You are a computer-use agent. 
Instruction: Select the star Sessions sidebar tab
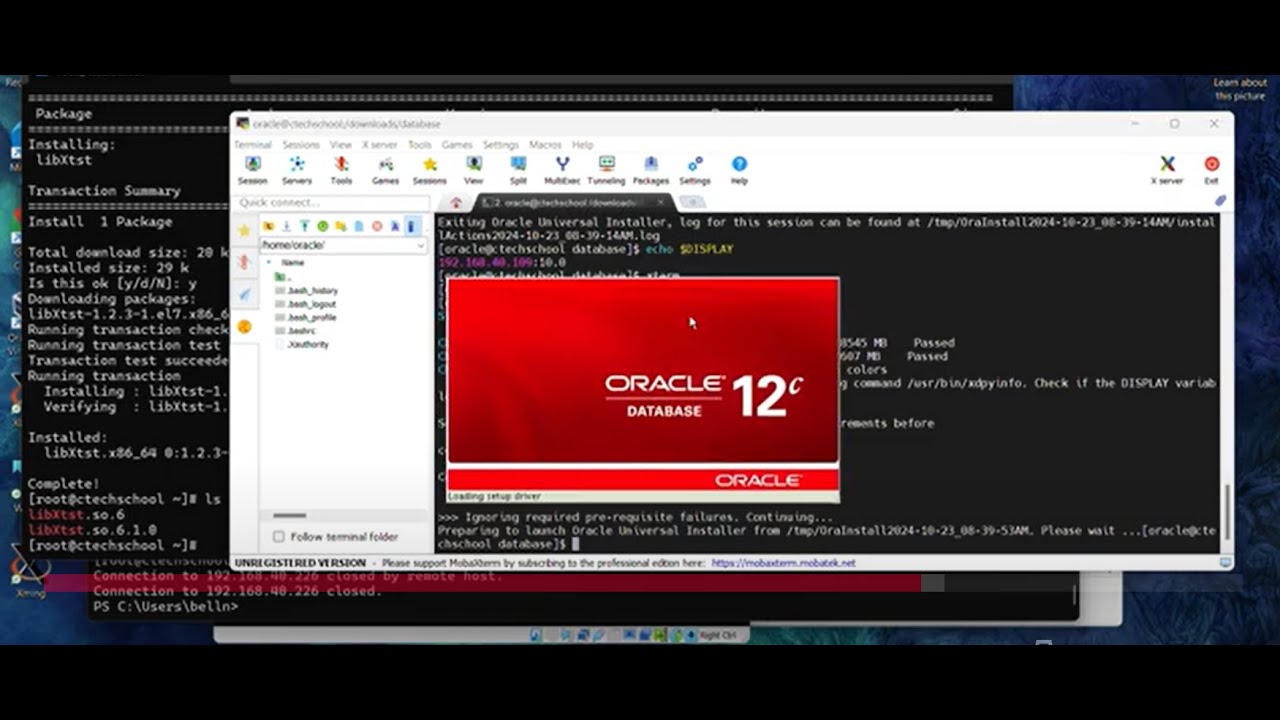tap(244, 231)
